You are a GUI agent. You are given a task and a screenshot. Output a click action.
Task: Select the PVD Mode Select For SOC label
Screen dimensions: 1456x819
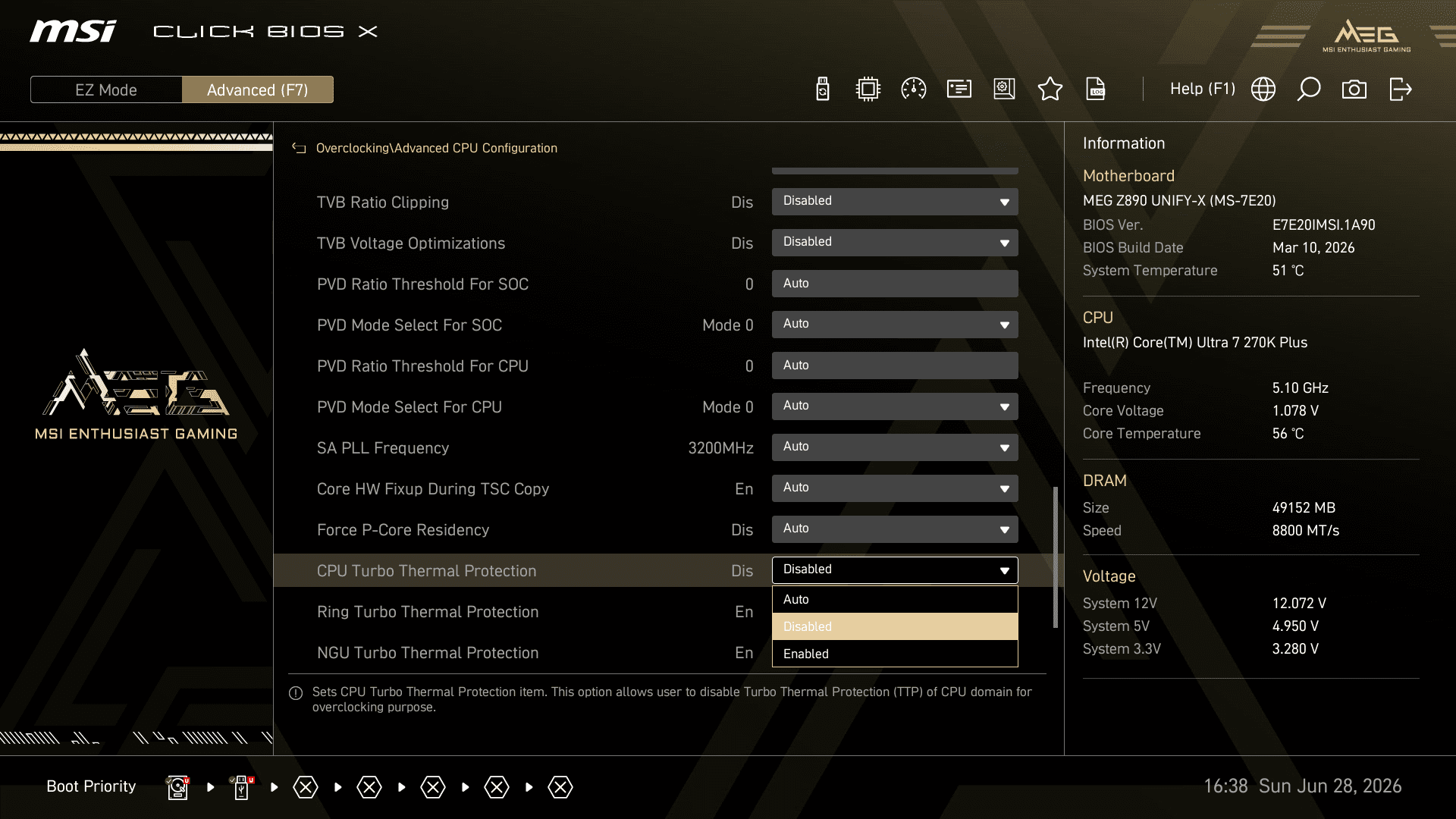(x=409, y=325)
